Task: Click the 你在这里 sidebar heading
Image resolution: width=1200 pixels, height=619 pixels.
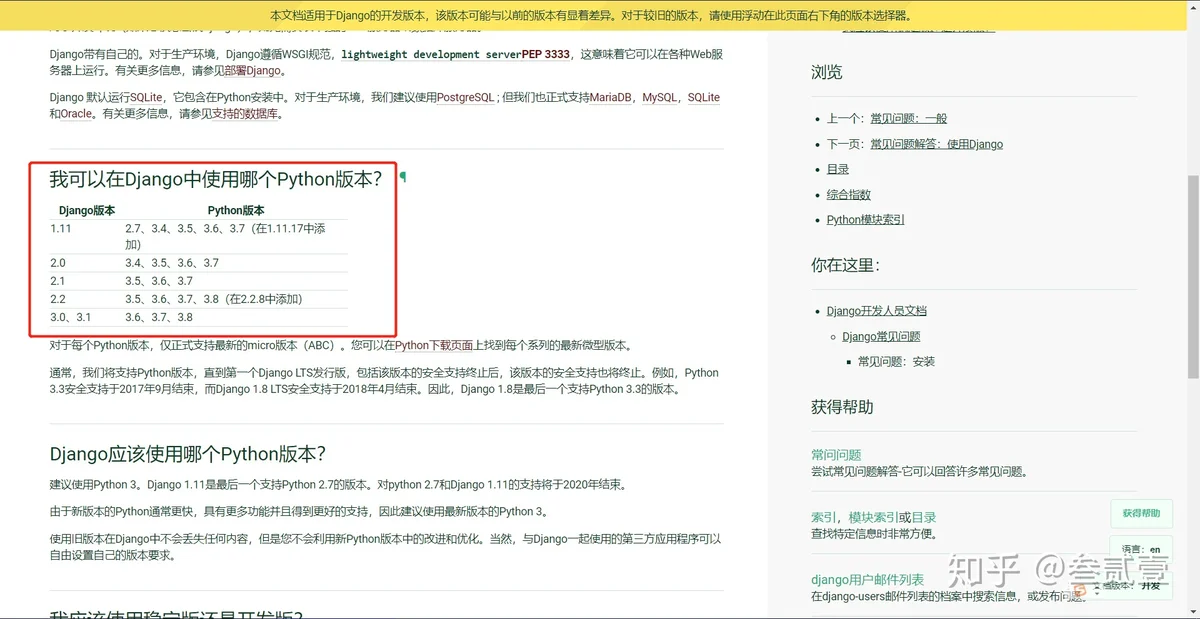Action: point(845,265)
